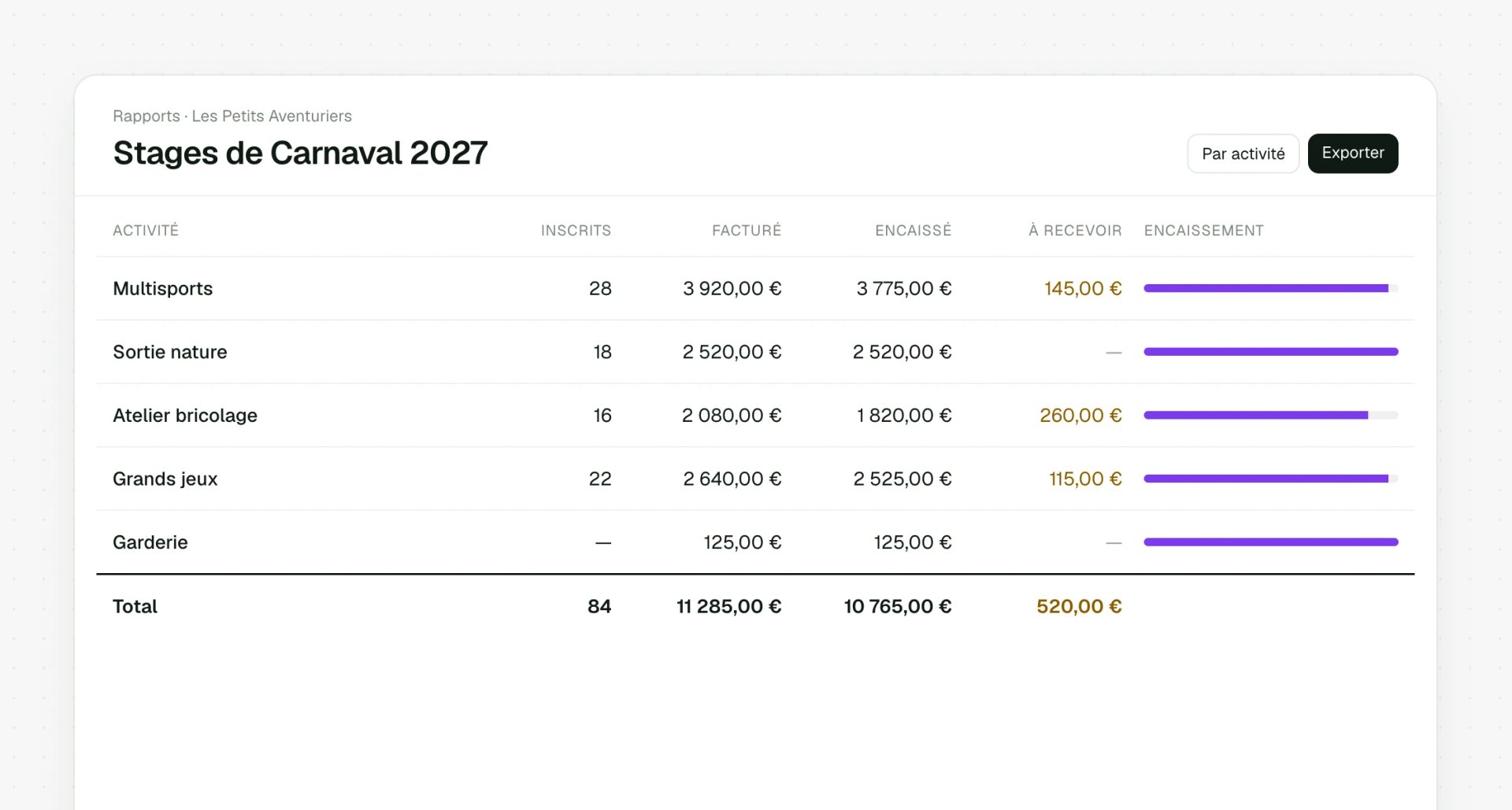Image resolution: width=1512 pixels, height=810 pixels.
Task: Click the Stages de Carnaval 2027 title
Action: pos(300,153)
